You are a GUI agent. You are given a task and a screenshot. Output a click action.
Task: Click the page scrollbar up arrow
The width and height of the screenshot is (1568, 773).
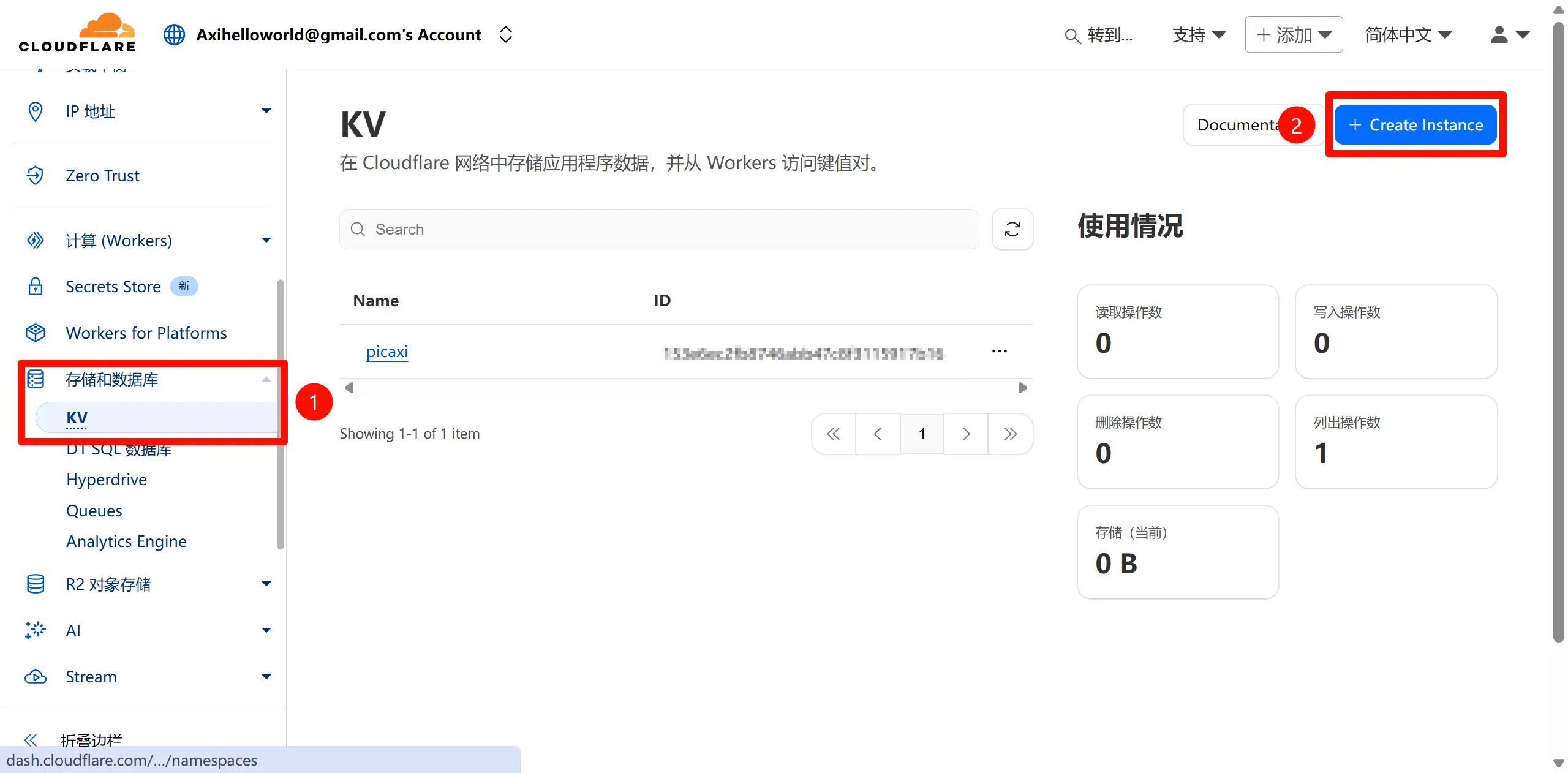pos(1559,10)
